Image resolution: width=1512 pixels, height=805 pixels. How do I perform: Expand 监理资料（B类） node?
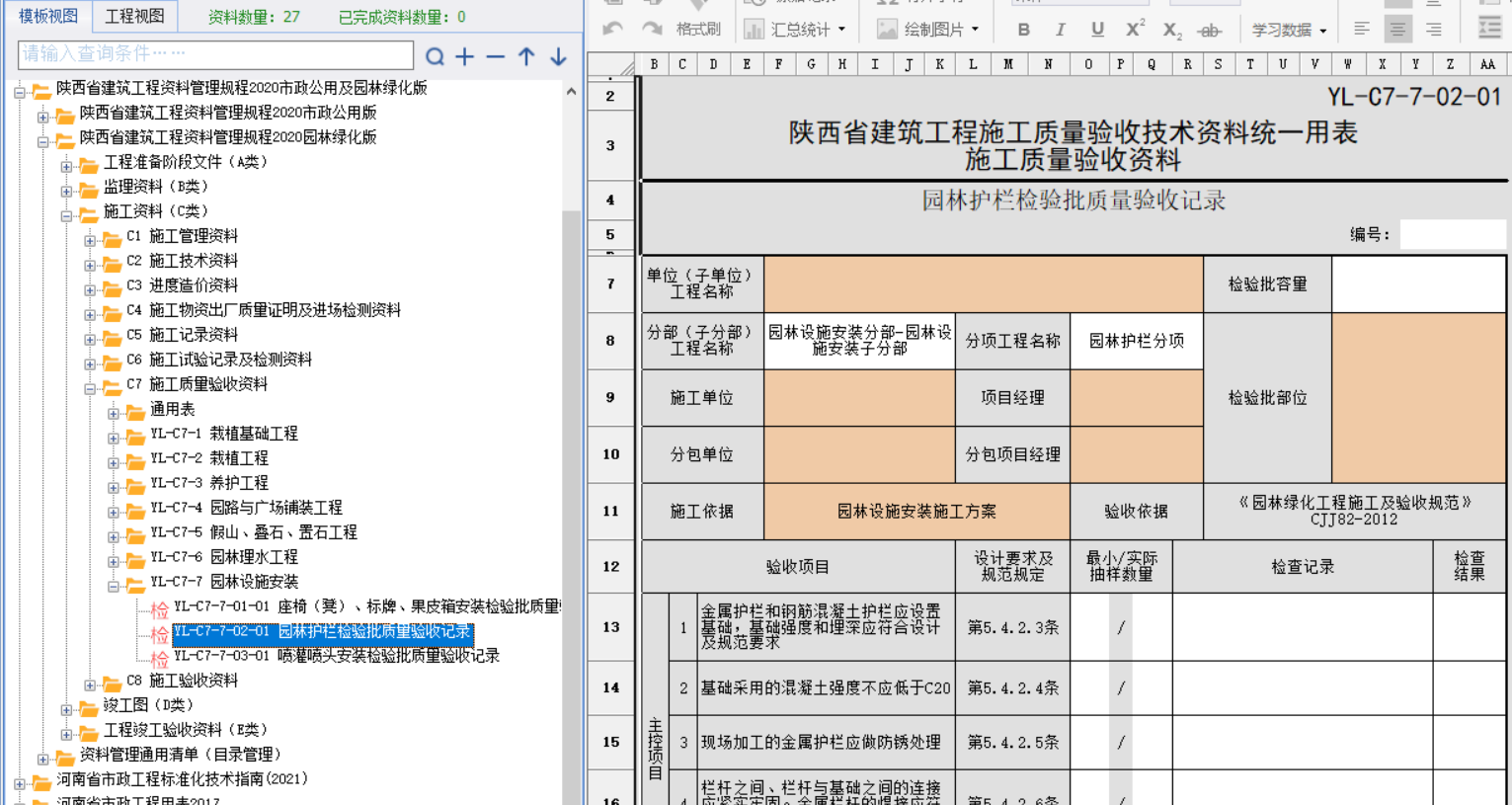click(x=66, y=191)
